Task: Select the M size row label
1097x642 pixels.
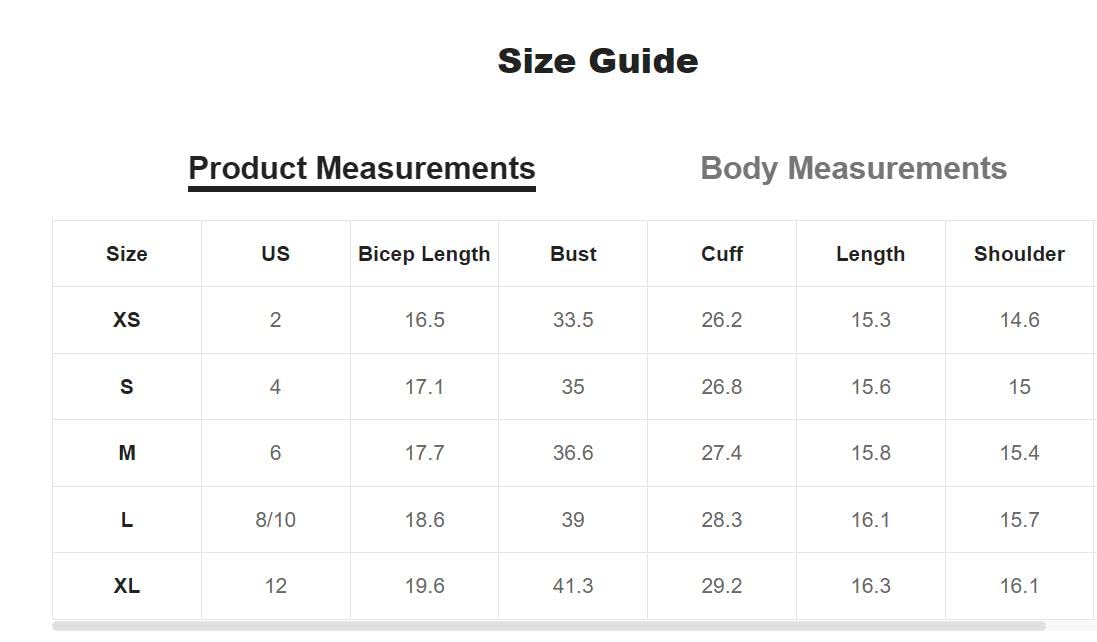Action: click(127, 452)
